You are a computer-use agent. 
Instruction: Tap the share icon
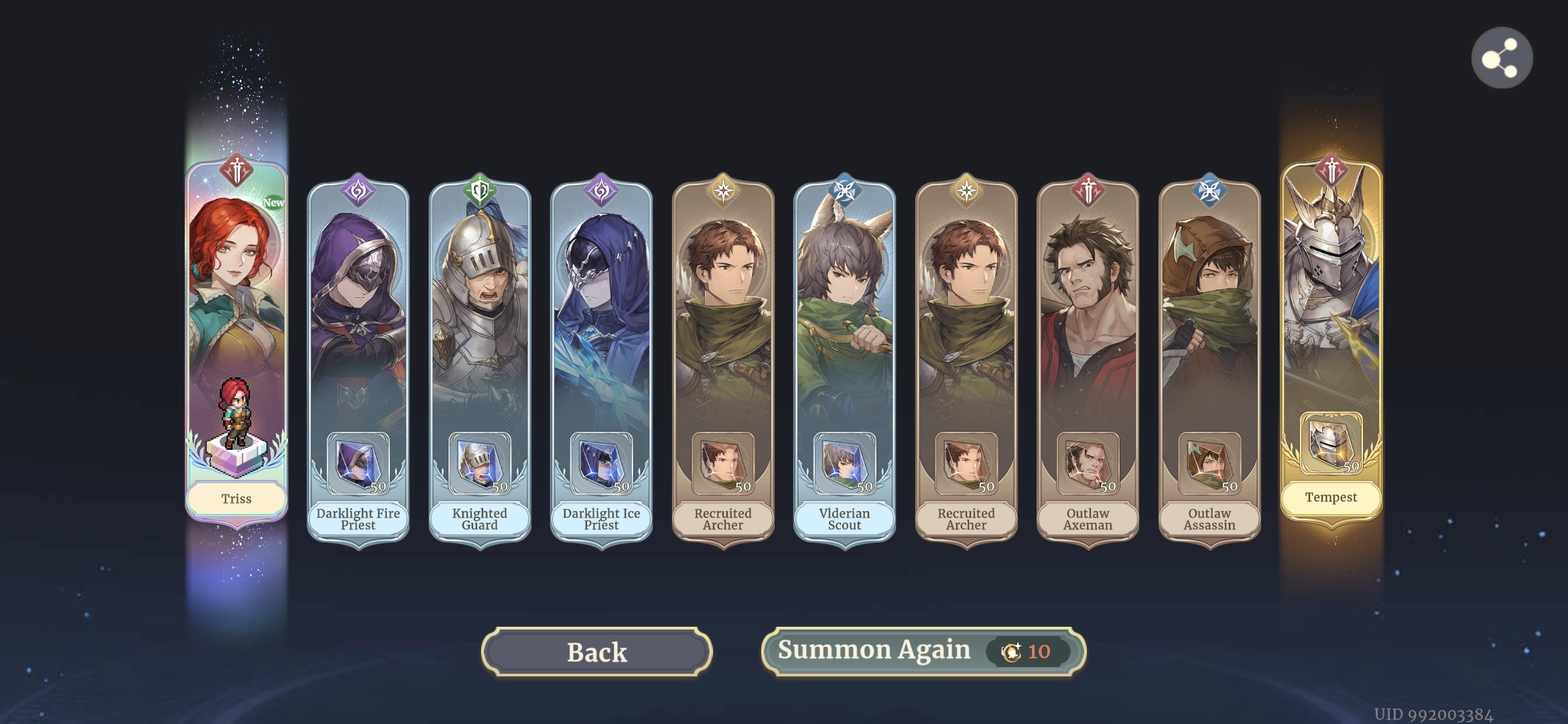(x=1502, y=58)
